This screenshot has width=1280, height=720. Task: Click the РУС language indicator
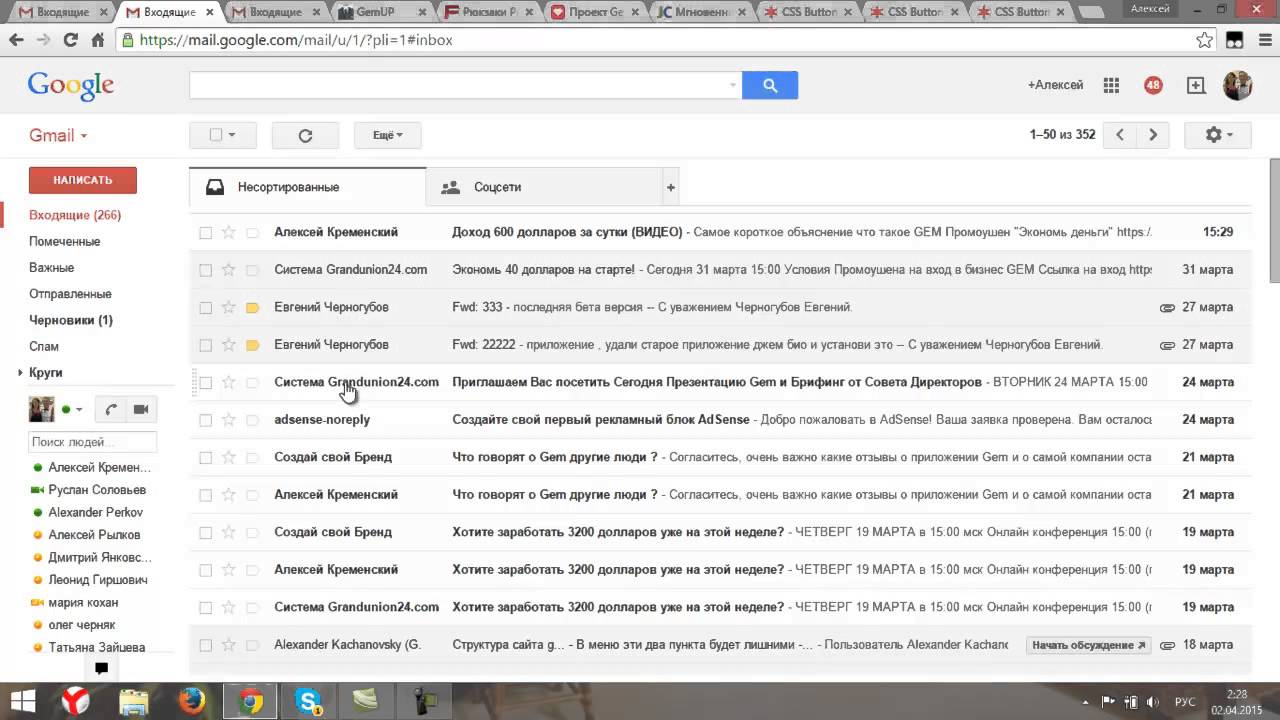pos(1183,701)
